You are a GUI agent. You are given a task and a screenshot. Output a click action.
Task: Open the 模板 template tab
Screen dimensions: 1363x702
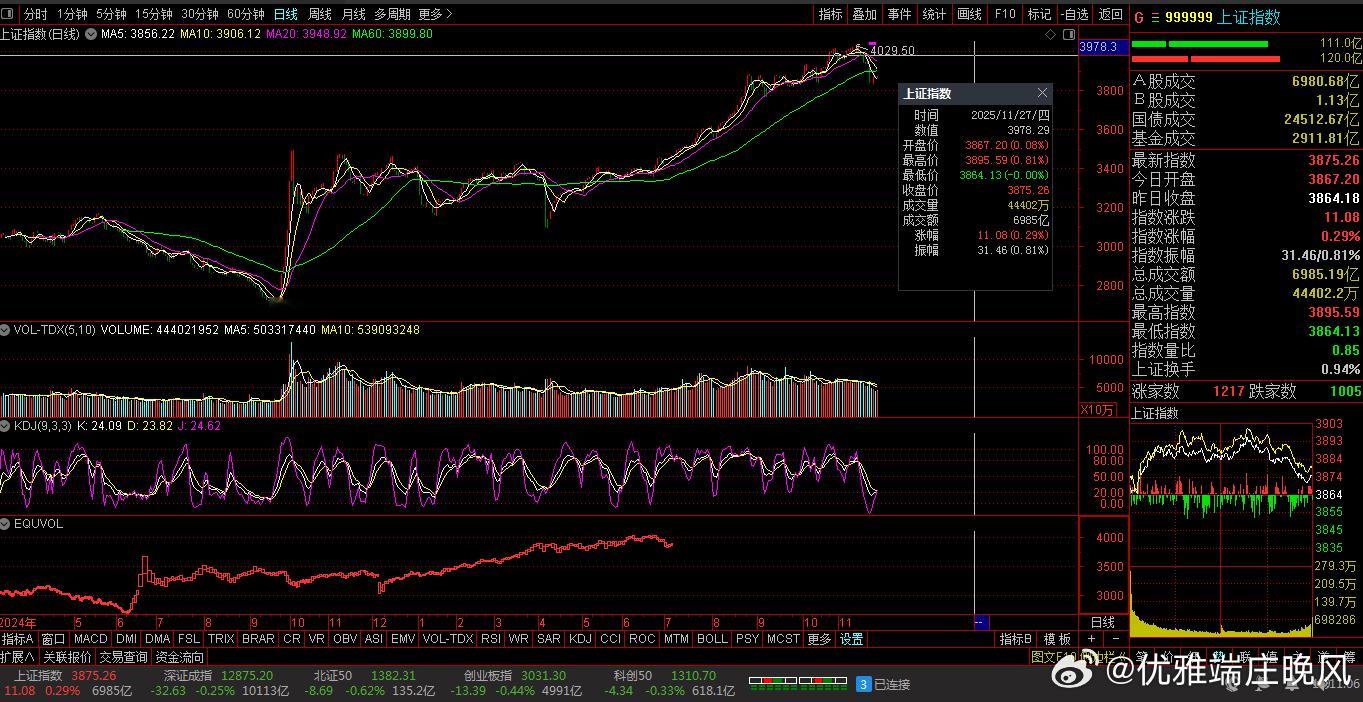1057,639
